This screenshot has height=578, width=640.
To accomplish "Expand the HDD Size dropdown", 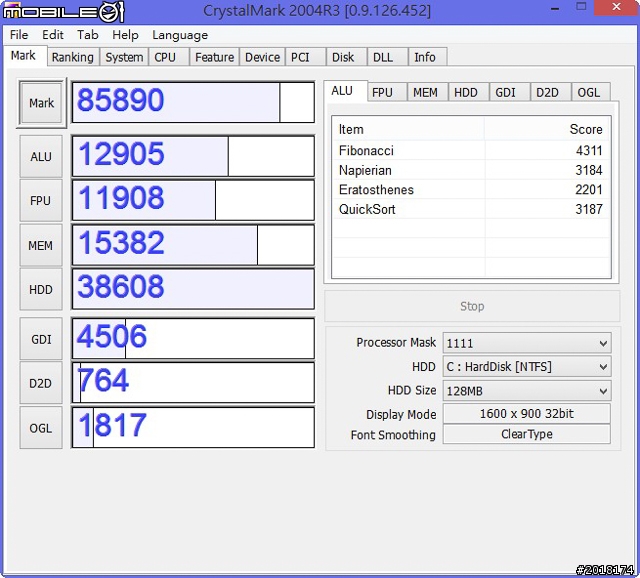I will click(x=527, y=391).
